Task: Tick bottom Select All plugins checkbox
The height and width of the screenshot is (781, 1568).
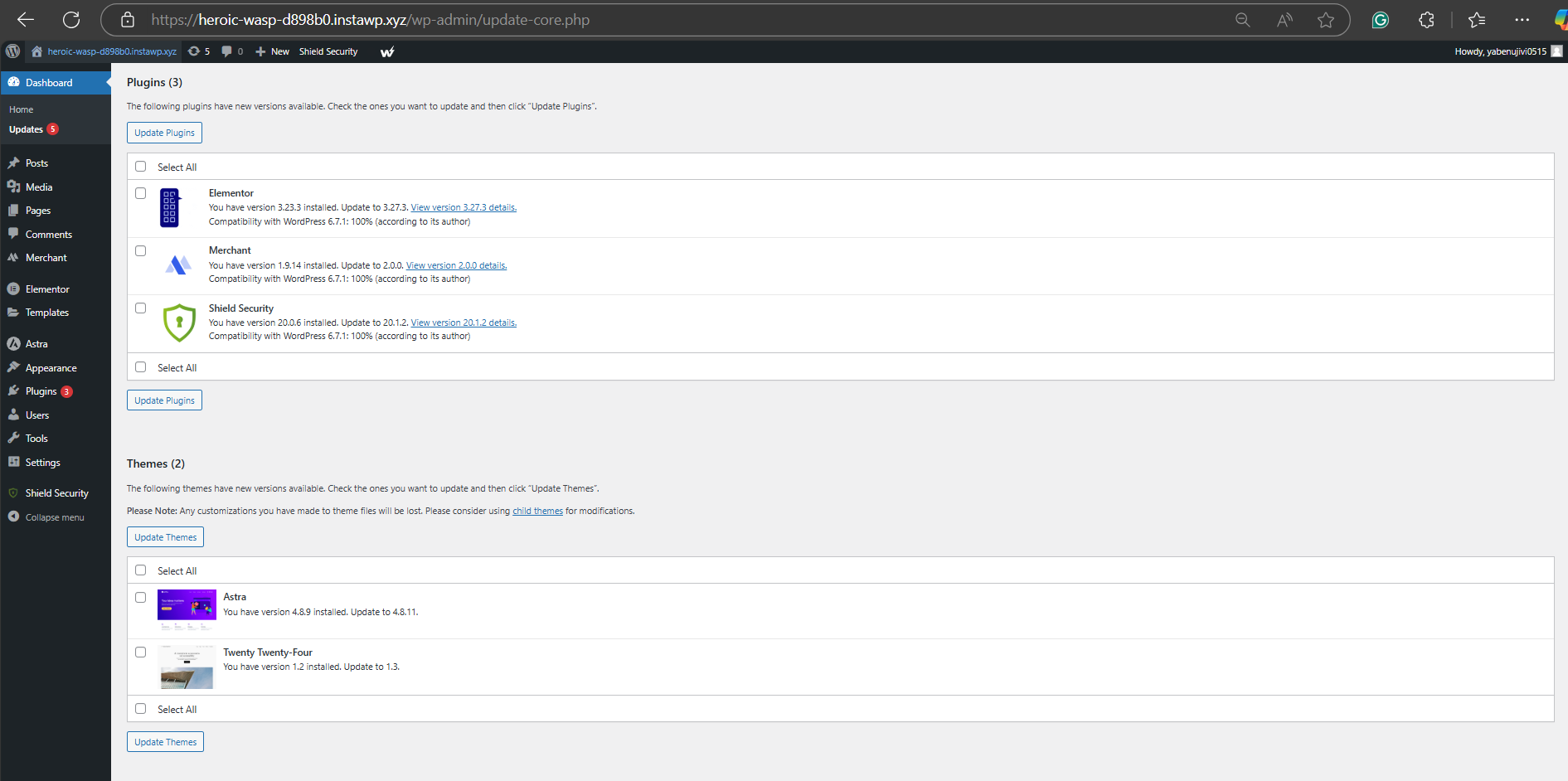Action: click(141, 367)
